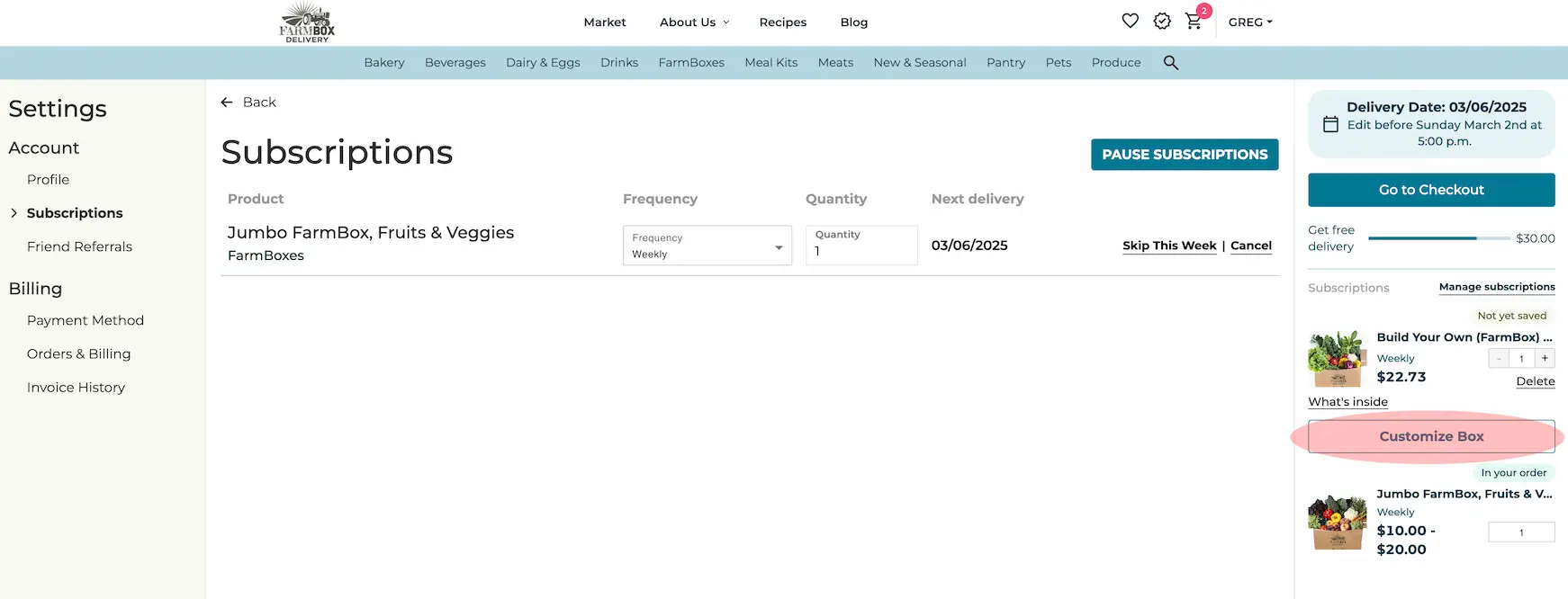
Task: Open the Recipes page
Action: (x=783, y=22)
